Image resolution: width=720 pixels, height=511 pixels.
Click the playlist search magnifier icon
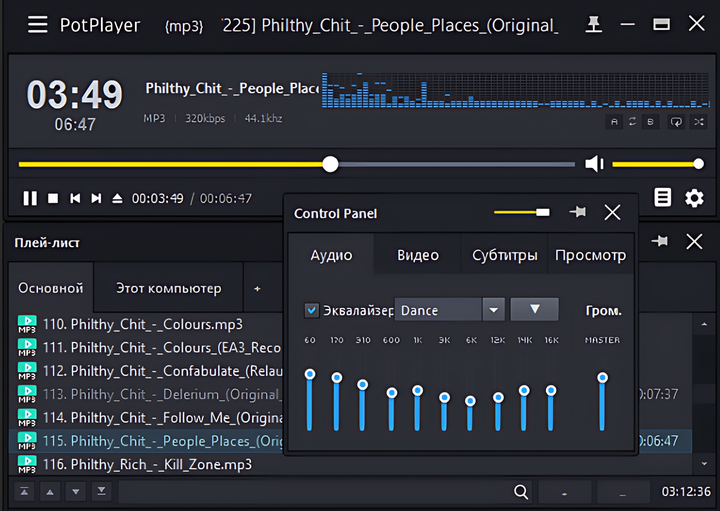click(x=521, y=492)
